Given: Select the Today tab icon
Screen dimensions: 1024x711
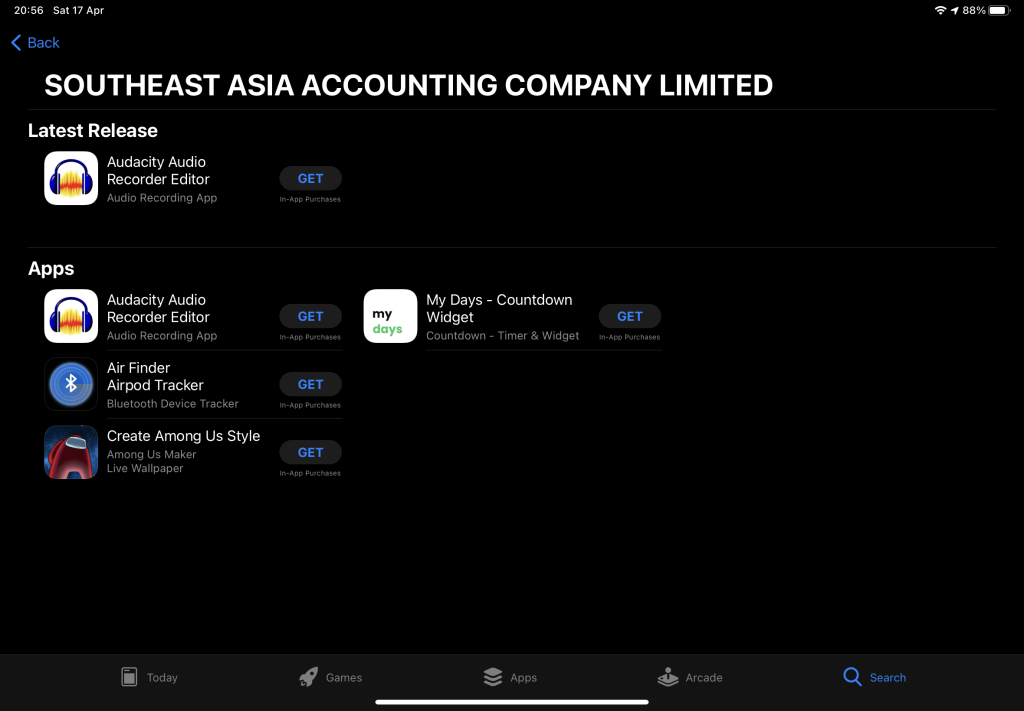Looking at the screenshot, I should (x=131, y=677).
